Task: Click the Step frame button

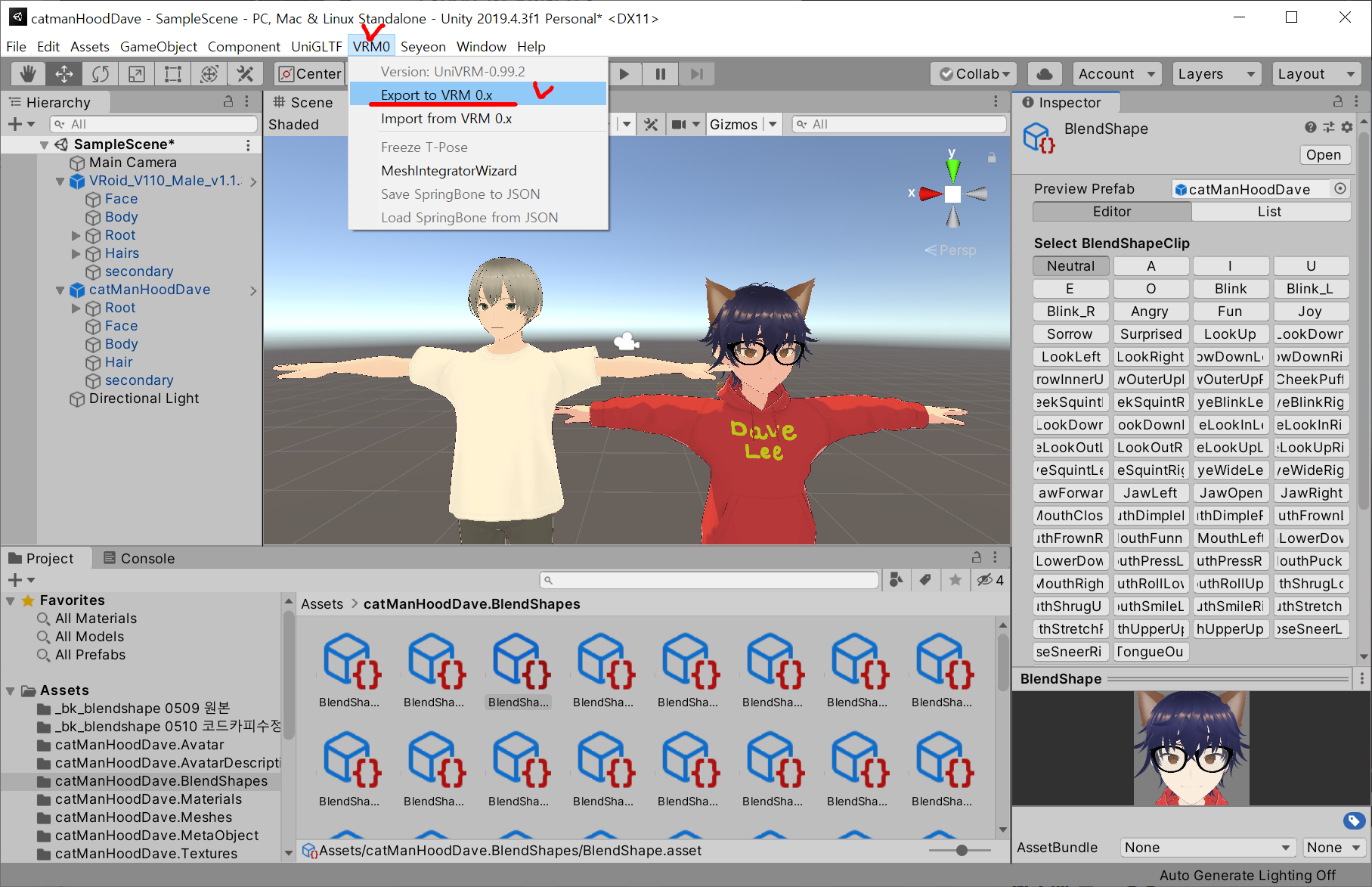Action: coord(697,73)
